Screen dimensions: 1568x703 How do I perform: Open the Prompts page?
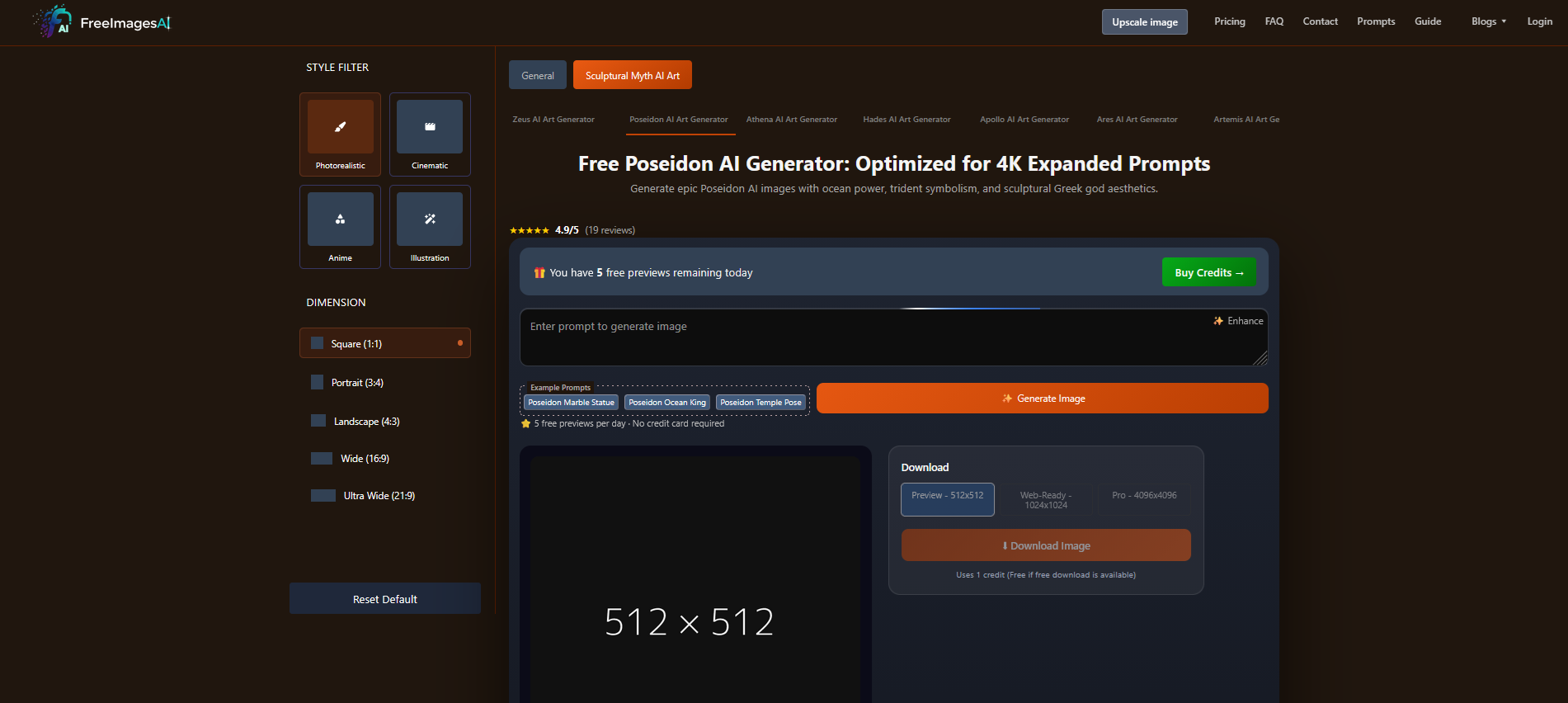(x=1376, y=21)
